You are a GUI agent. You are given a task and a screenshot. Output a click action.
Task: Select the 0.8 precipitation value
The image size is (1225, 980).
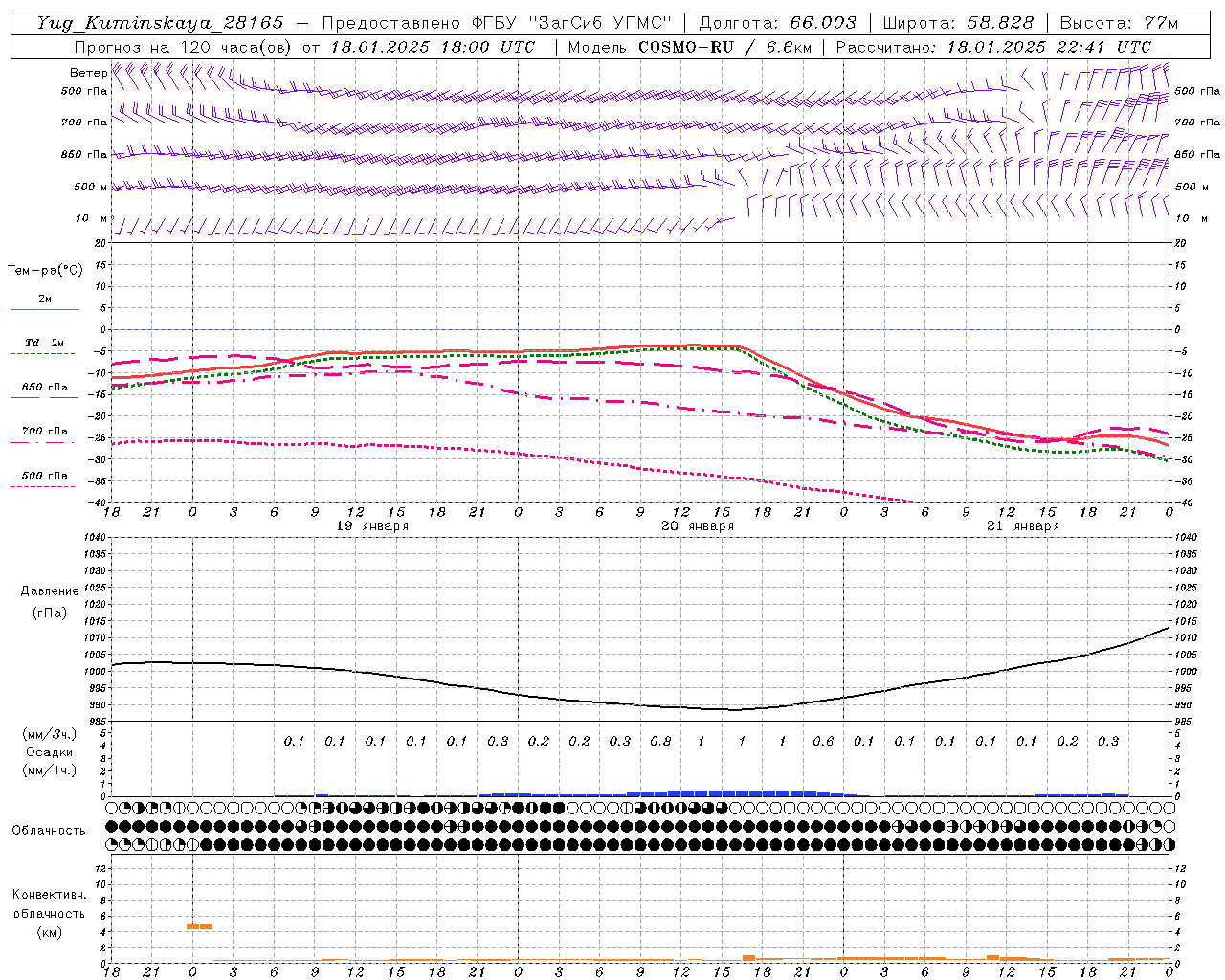[660, 741]
